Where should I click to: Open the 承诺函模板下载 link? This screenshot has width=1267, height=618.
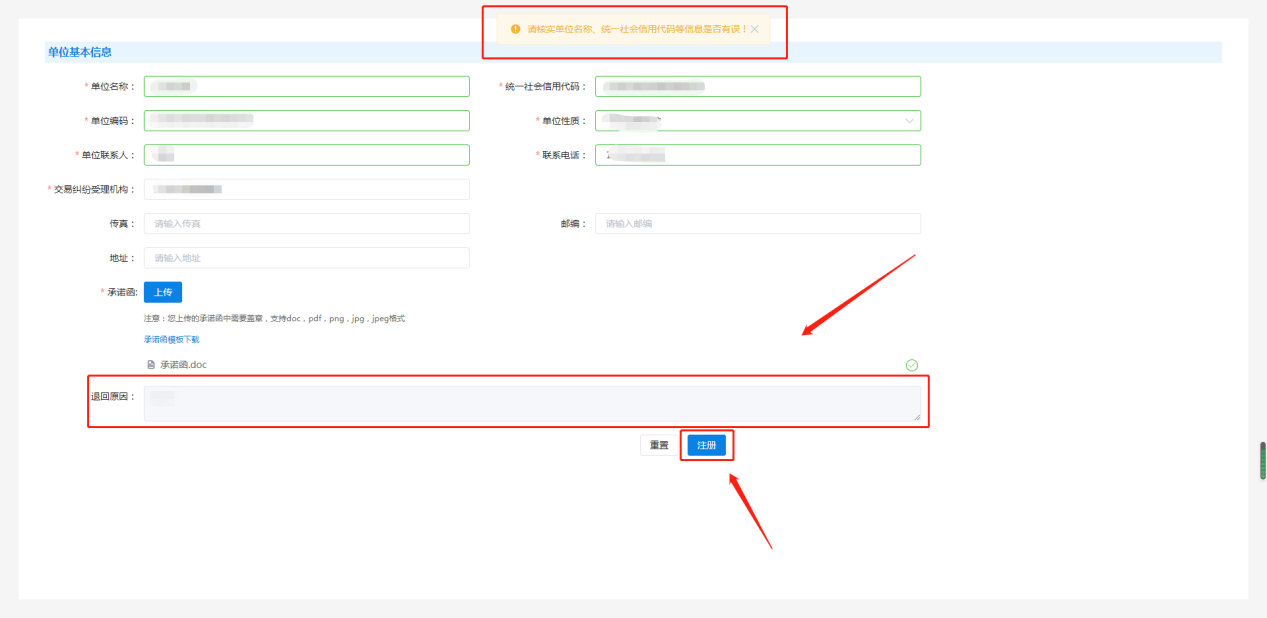171,340
